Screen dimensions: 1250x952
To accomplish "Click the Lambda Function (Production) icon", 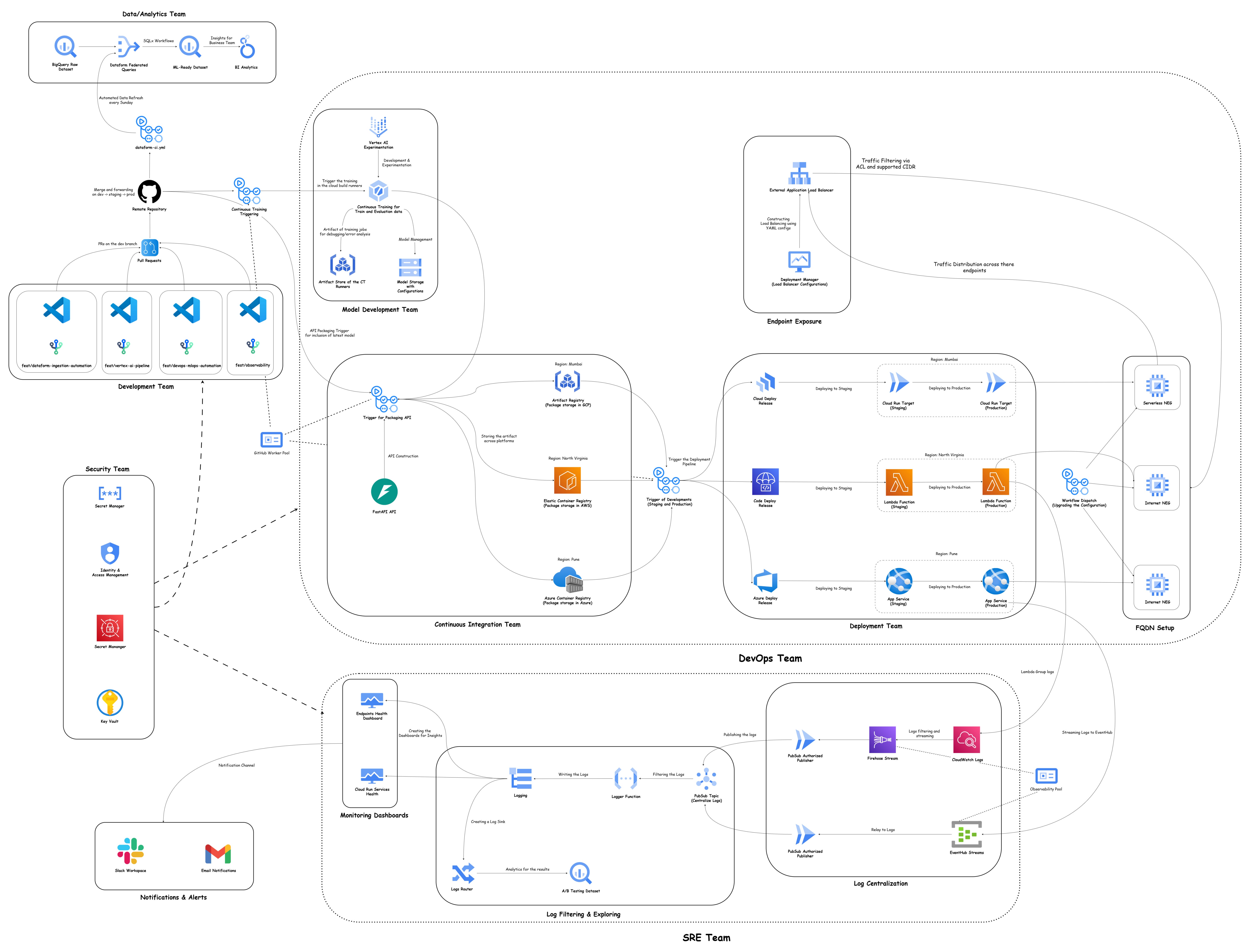I will (995, 482).
